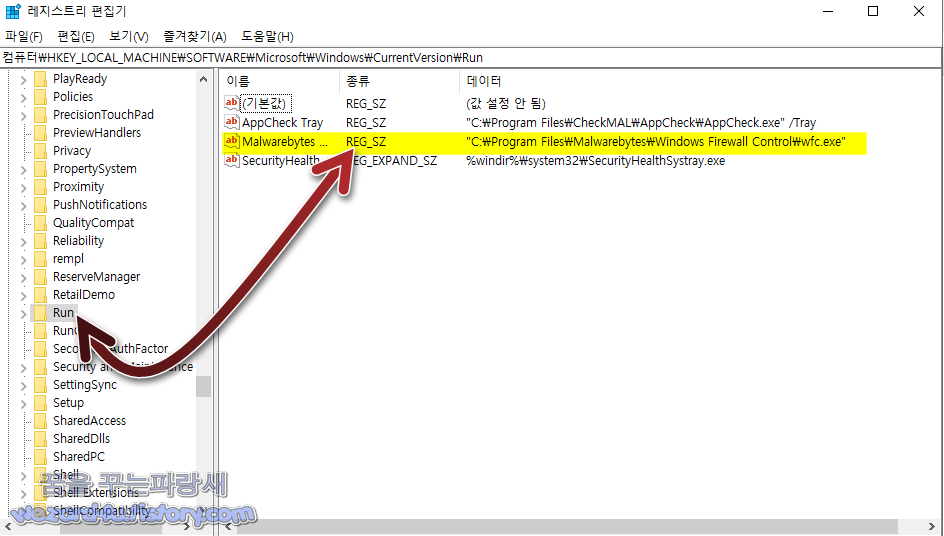
Task: Select the PreviewHandlers folder icon
Action: 40,133
